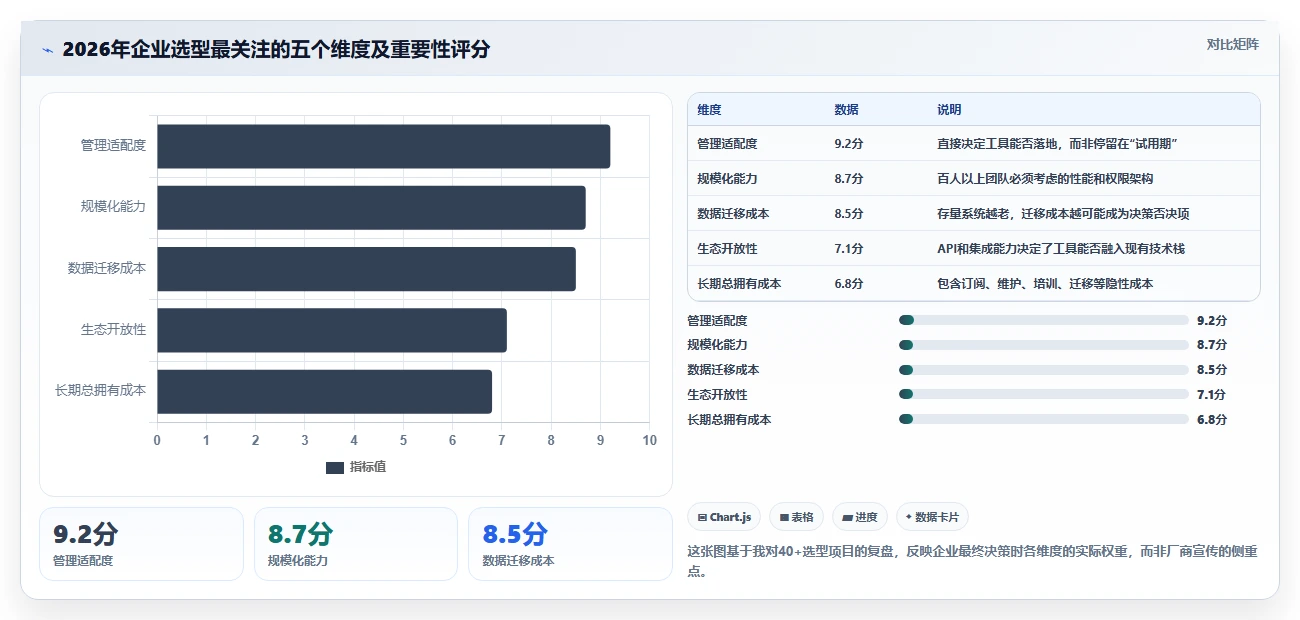
Task: Click the 8.5分 cell in the table
Action: 848,214
